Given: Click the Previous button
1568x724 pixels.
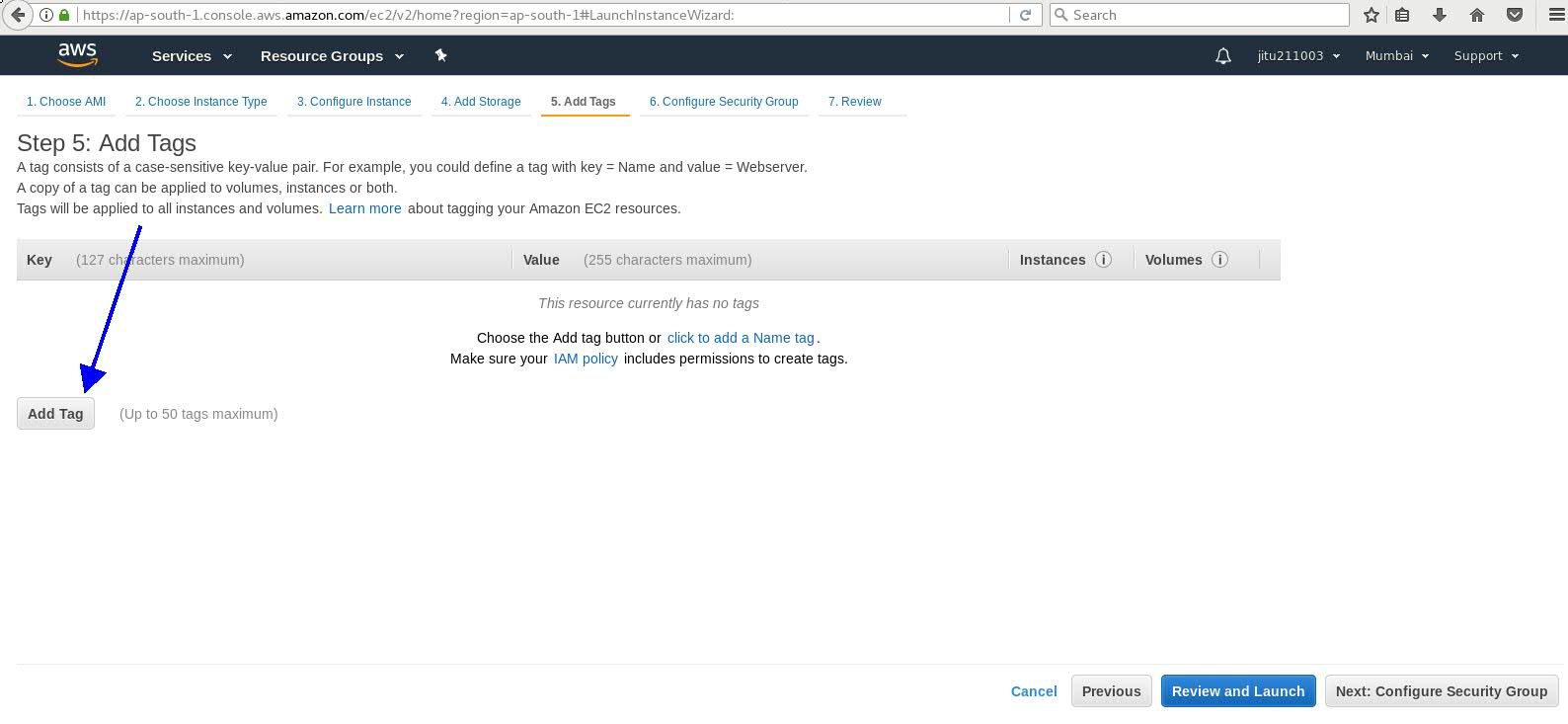Looking at the screenshot, I should tap(1111, 691).
